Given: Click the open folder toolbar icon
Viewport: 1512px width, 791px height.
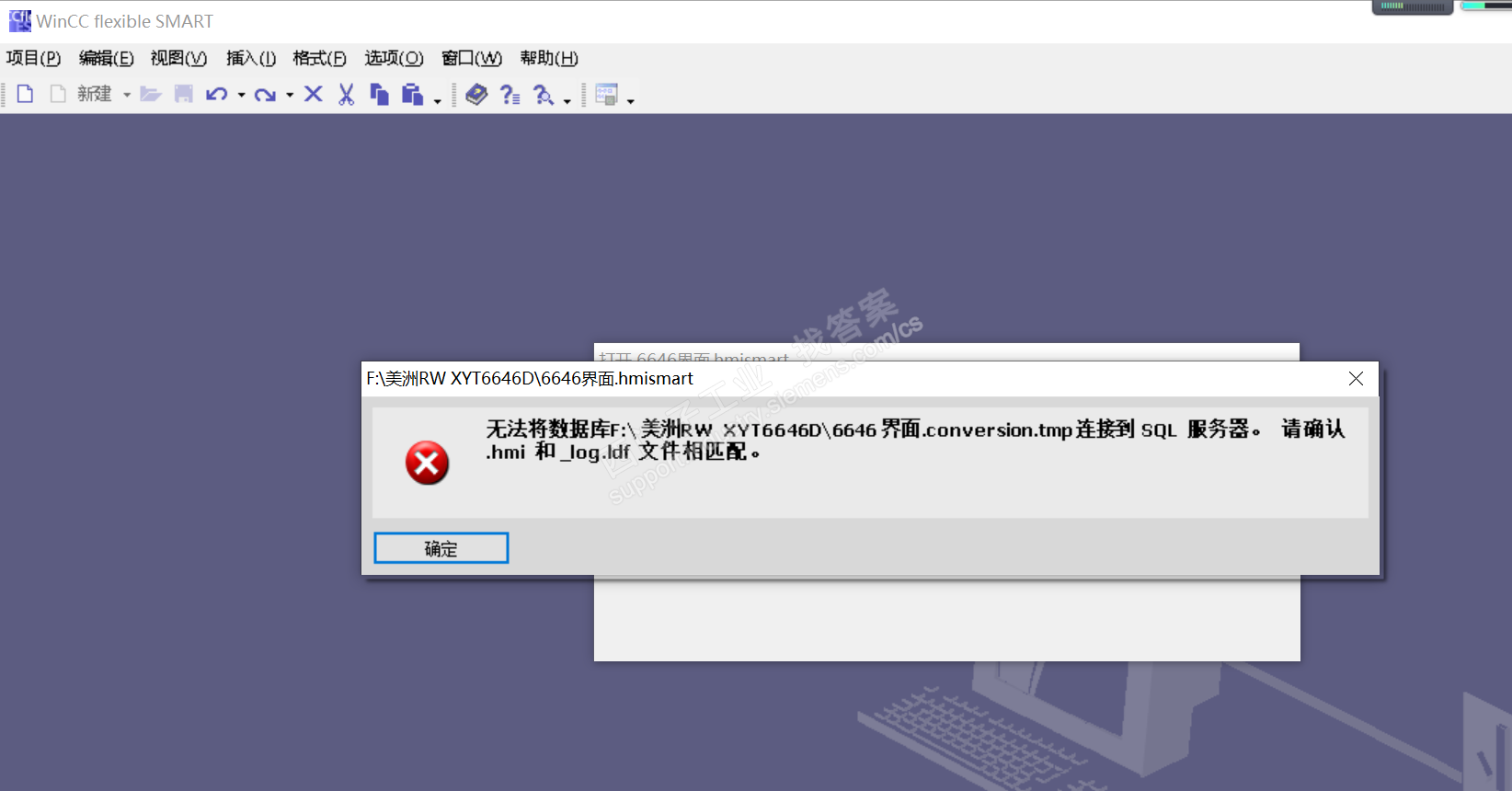Looking at the screenshot, I should coord(151,94).
